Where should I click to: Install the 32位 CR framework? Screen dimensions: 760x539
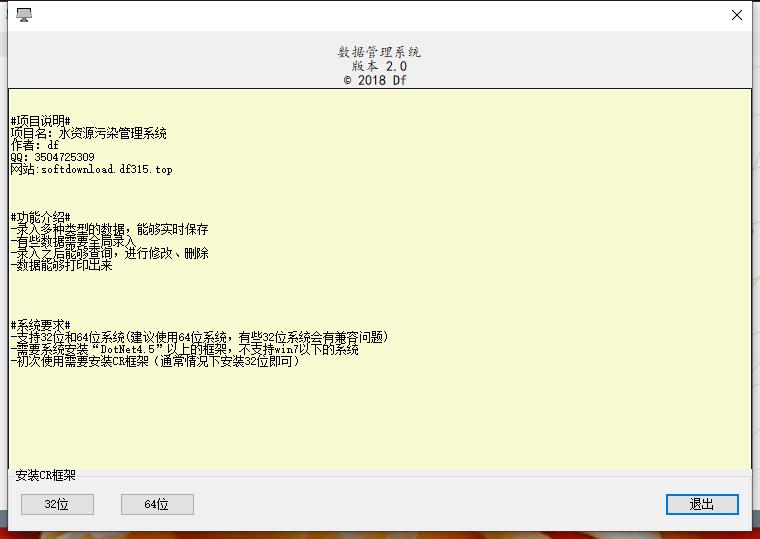[x=57, y=504]
